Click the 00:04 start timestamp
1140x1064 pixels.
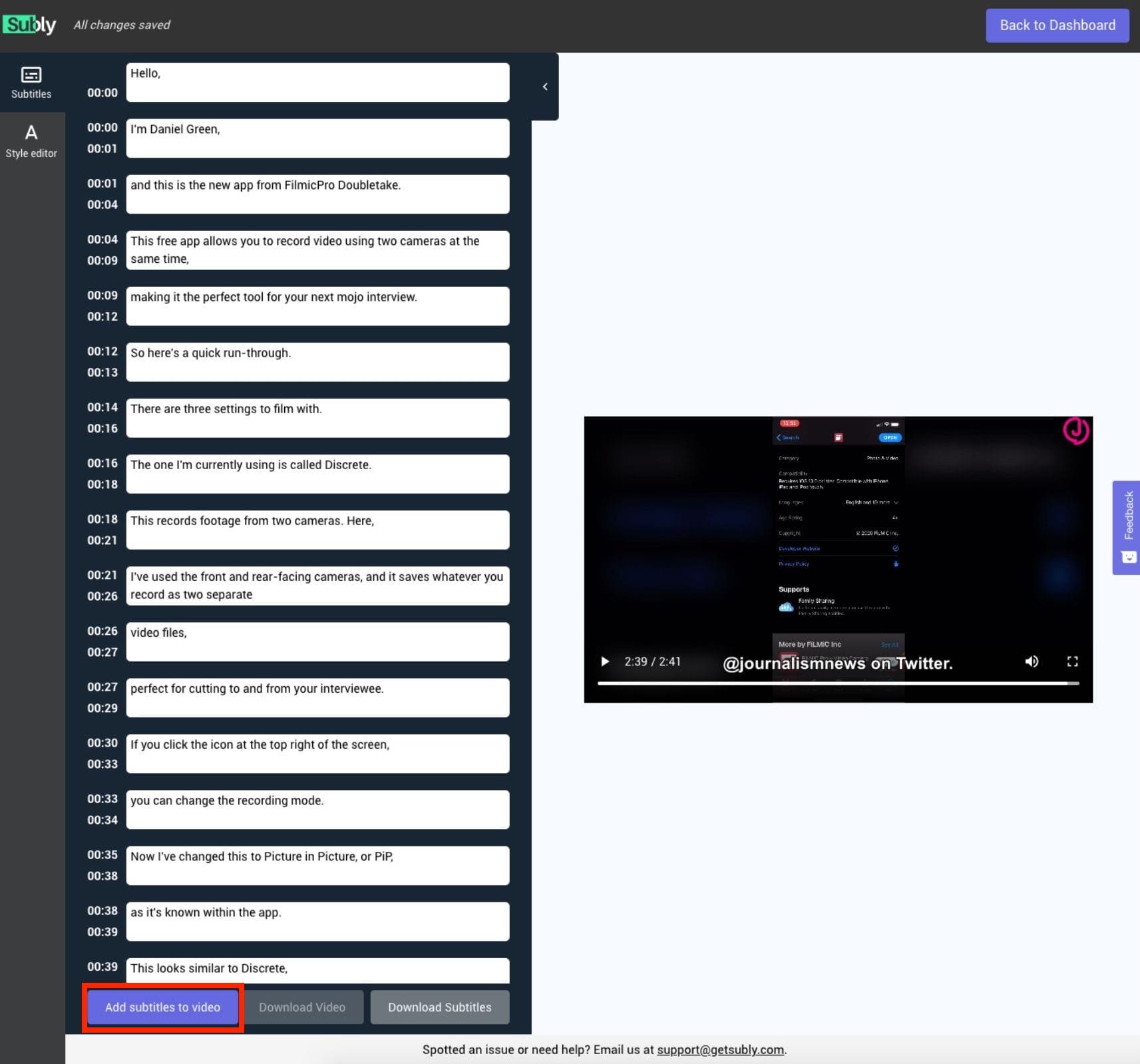click(102, 240)
